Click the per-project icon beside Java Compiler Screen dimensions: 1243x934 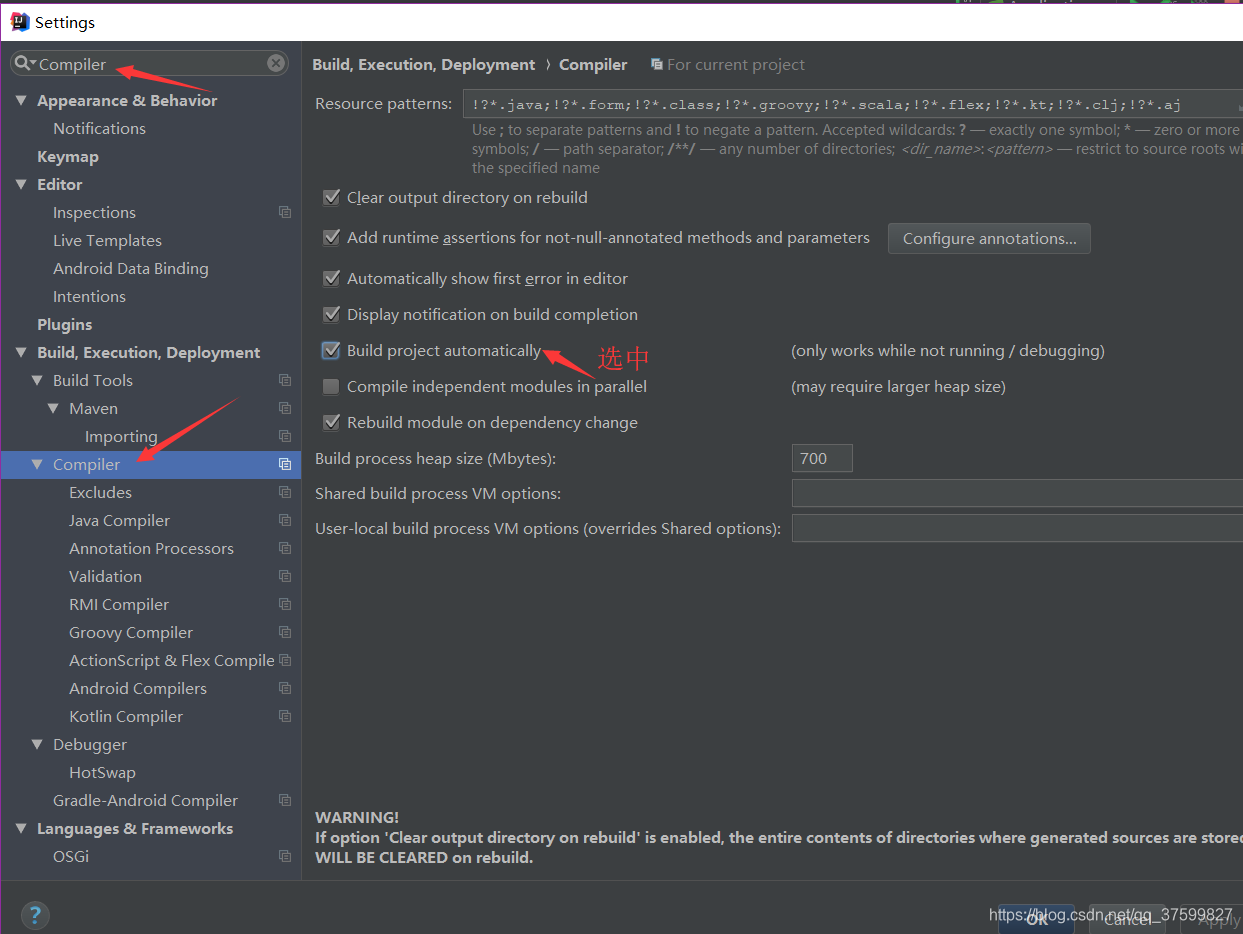point(285,520)
